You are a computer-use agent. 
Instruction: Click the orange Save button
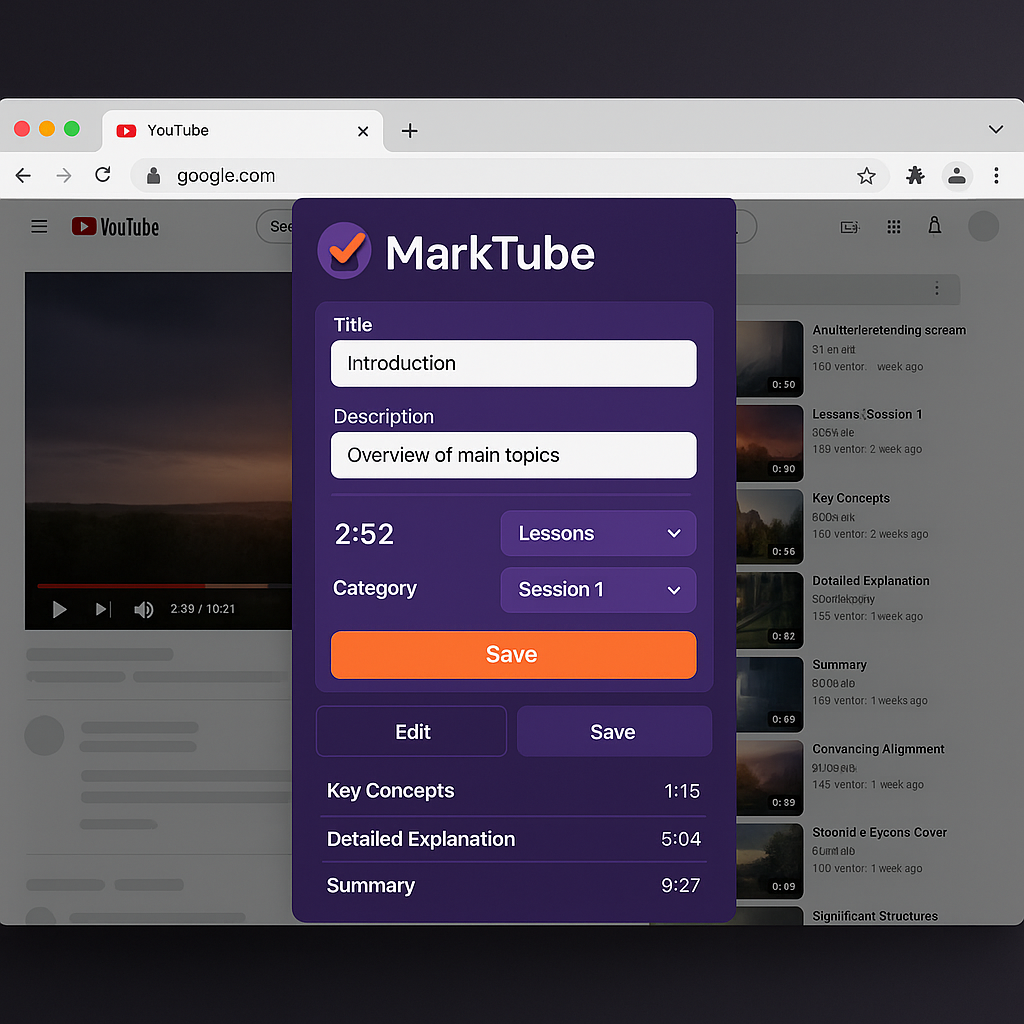[x=513, y=654]
